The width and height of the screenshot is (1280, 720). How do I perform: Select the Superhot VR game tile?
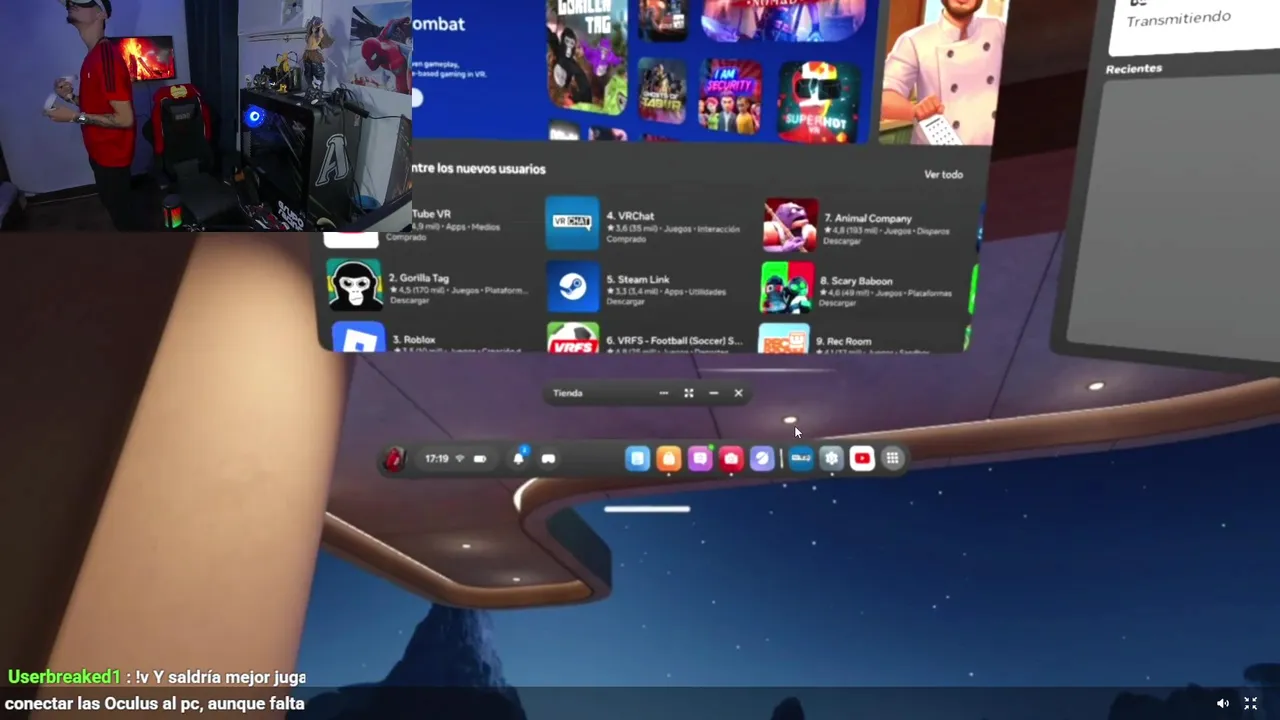819,101
